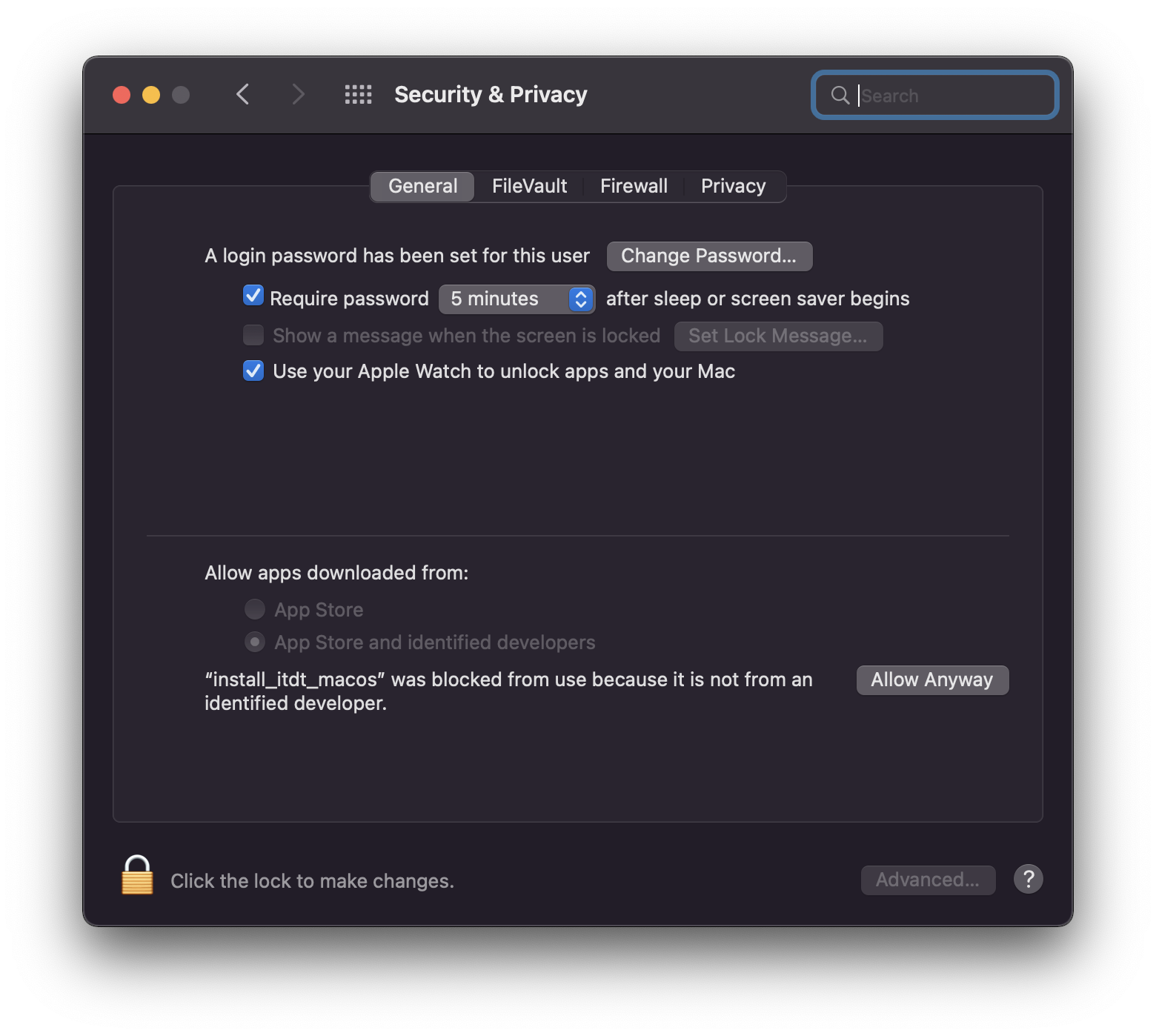This screenshot has height=1036, width=1156.
Task: Go back with the left arrow
Action: (242, 95)
